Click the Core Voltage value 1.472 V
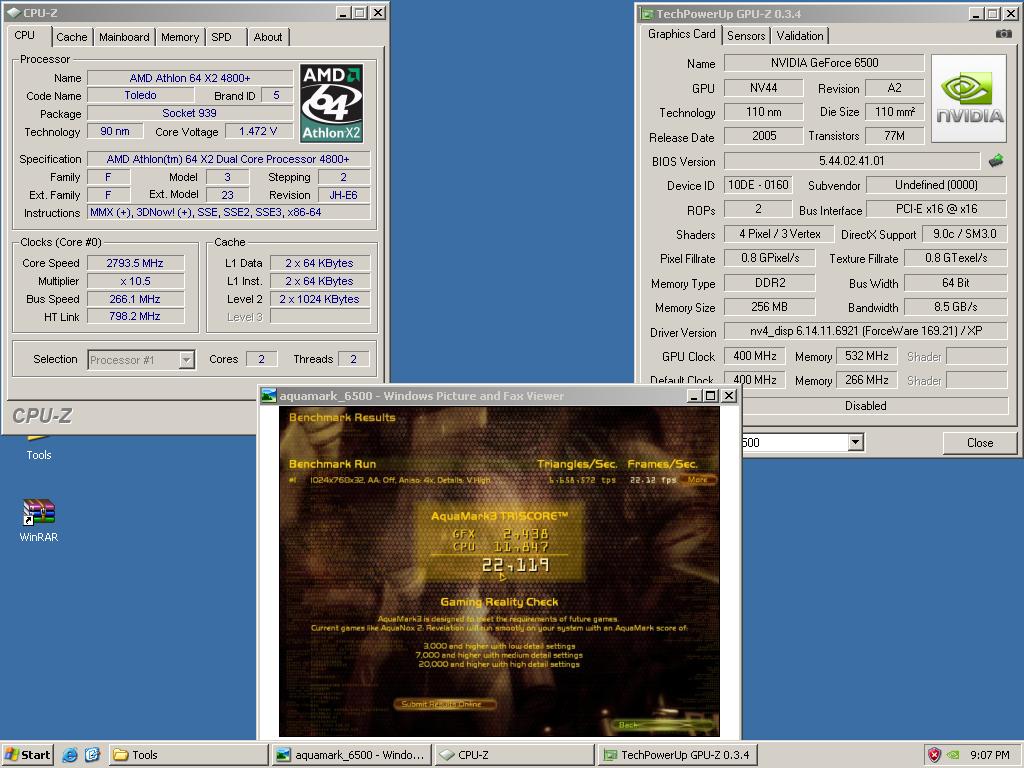The height and width of the screenshot is (768, 1024). point(258,131)
